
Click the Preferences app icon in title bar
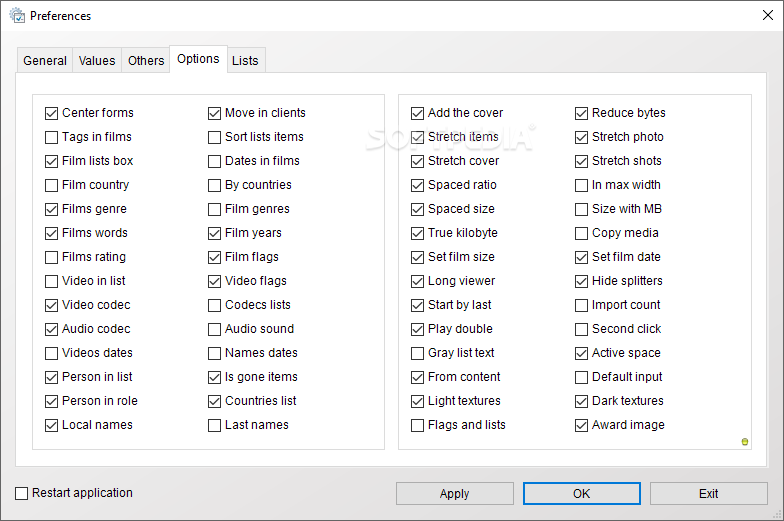coord(17,16)
